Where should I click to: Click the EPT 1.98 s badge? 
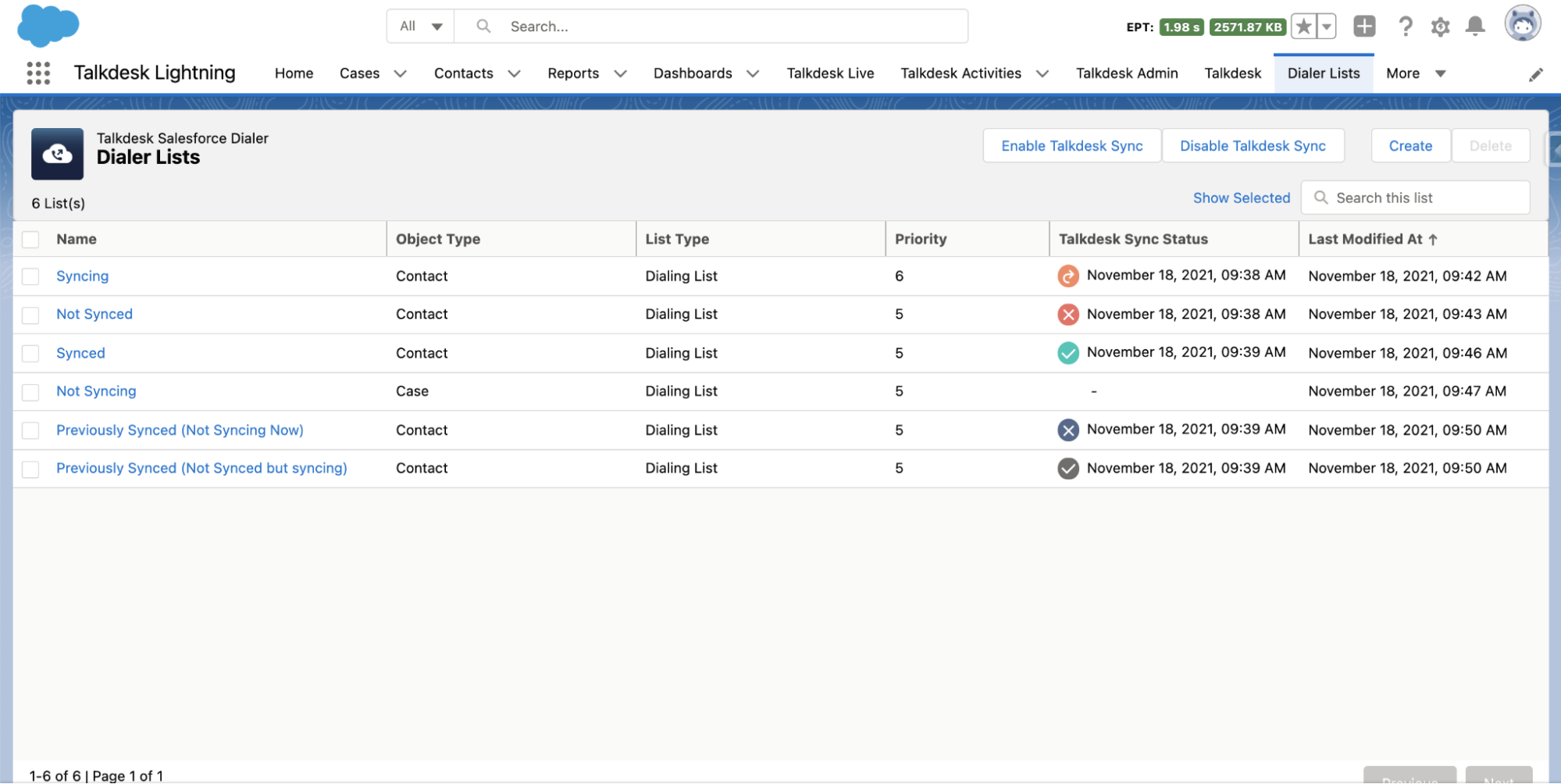point(1181,27)
